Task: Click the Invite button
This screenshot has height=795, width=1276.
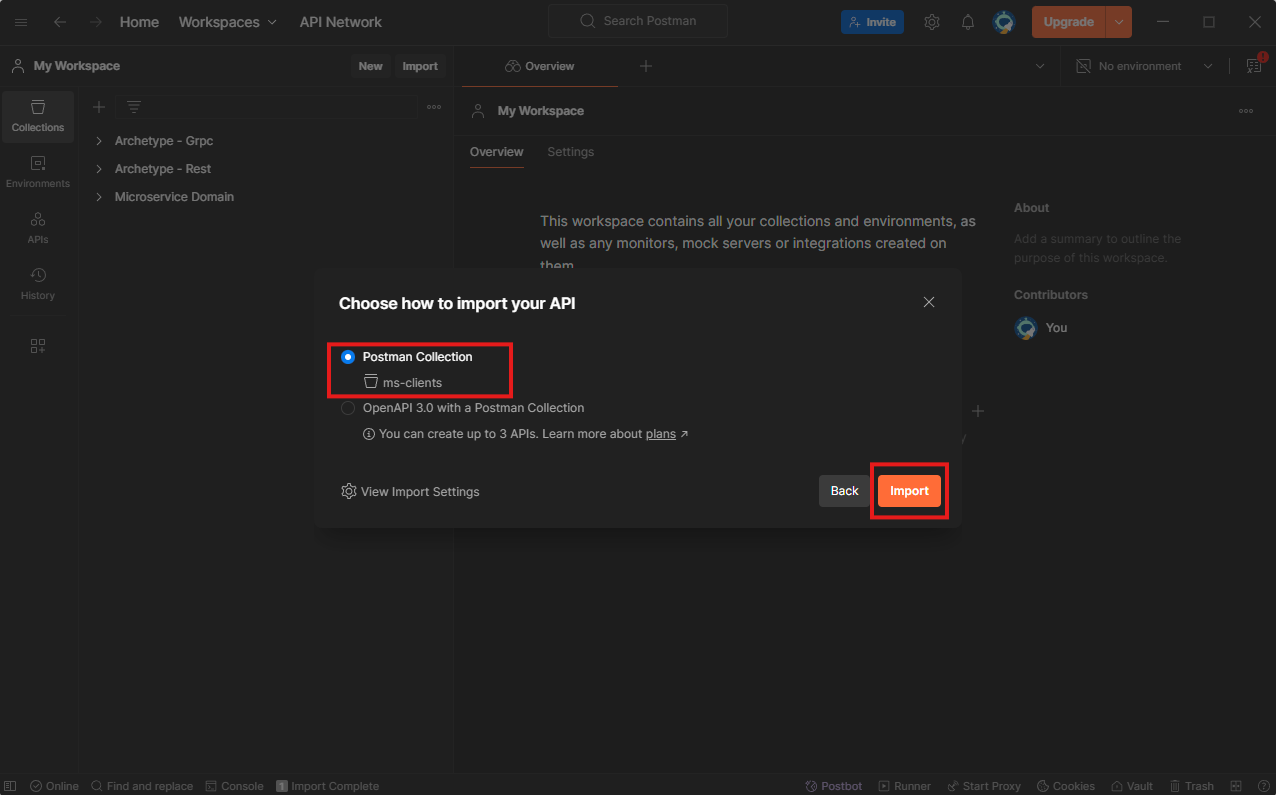Action: click(872, 22)
